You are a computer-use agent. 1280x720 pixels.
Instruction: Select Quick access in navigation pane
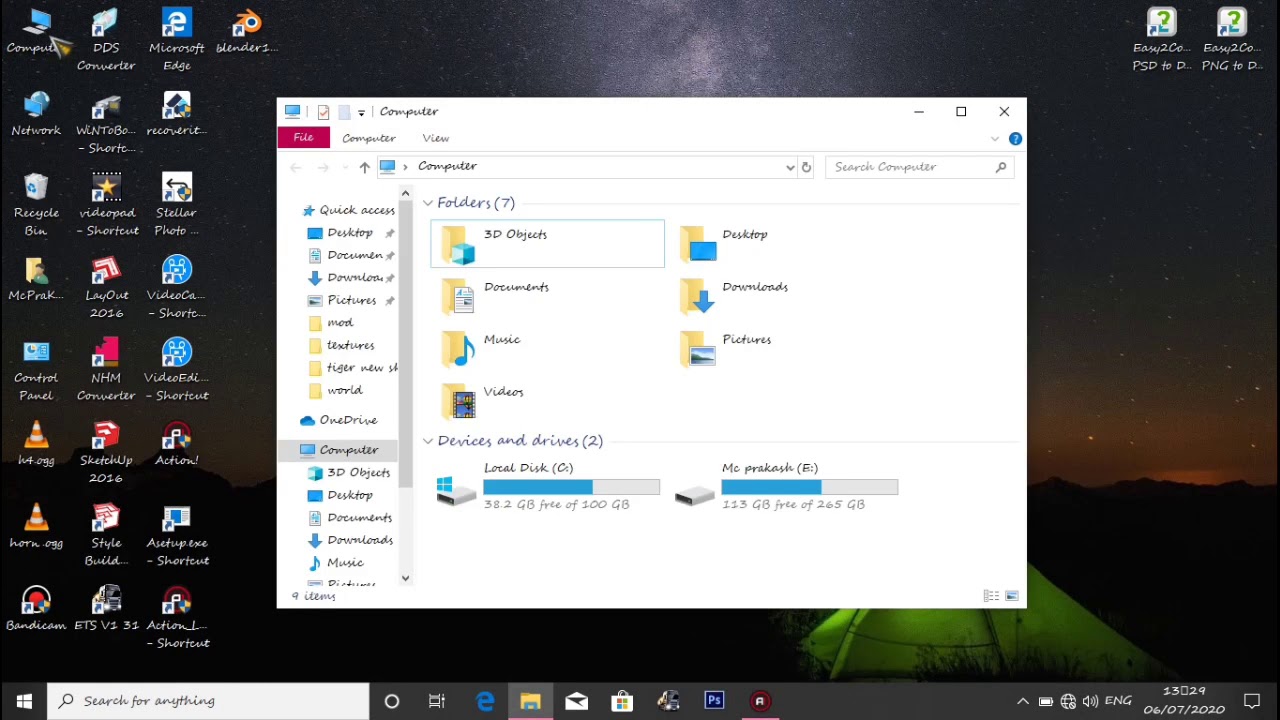click(348, 210)
